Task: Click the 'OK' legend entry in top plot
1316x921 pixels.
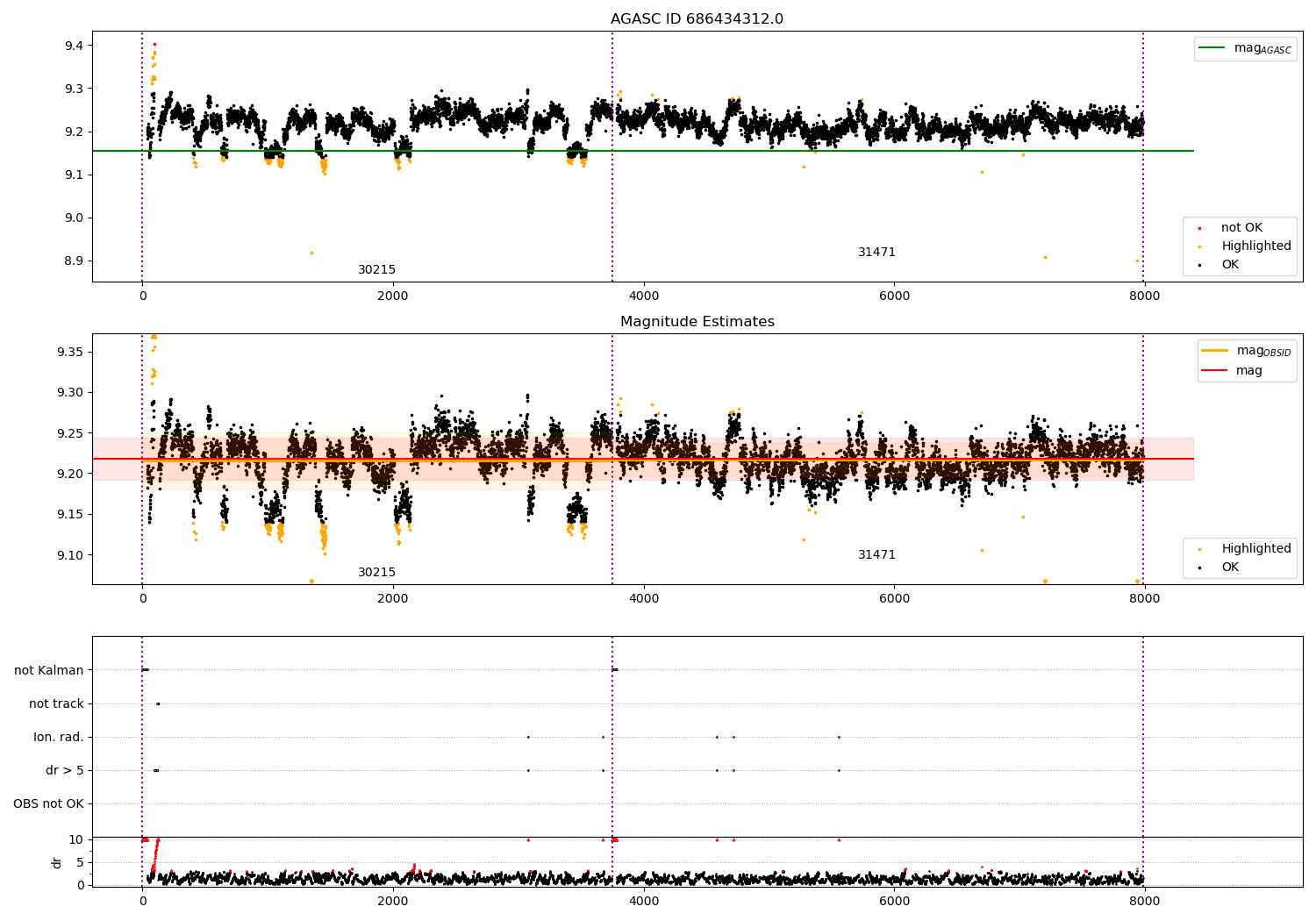Action: [1230, 265]
